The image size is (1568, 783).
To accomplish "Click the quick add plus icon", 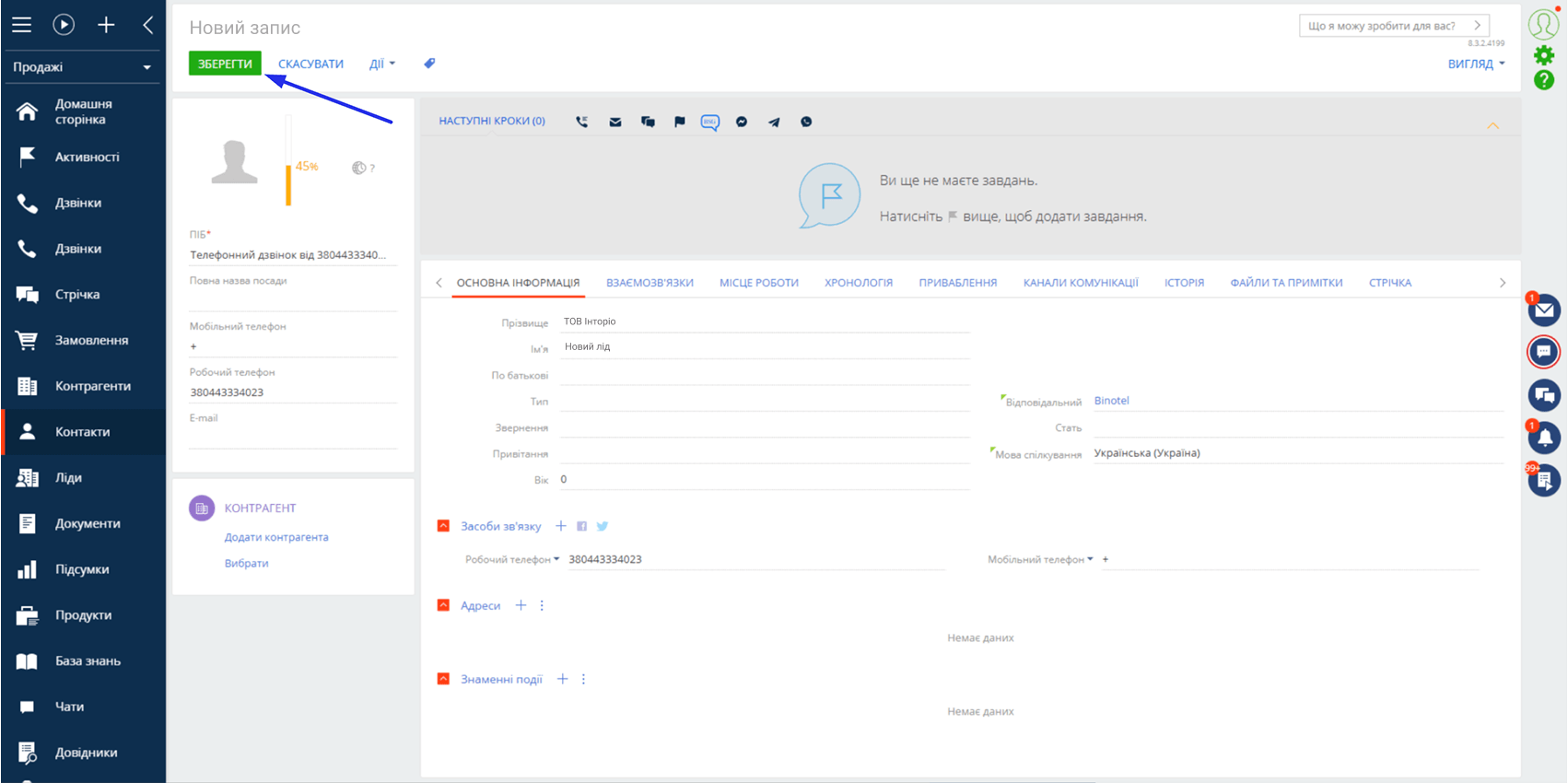I will tap(106, 25).
